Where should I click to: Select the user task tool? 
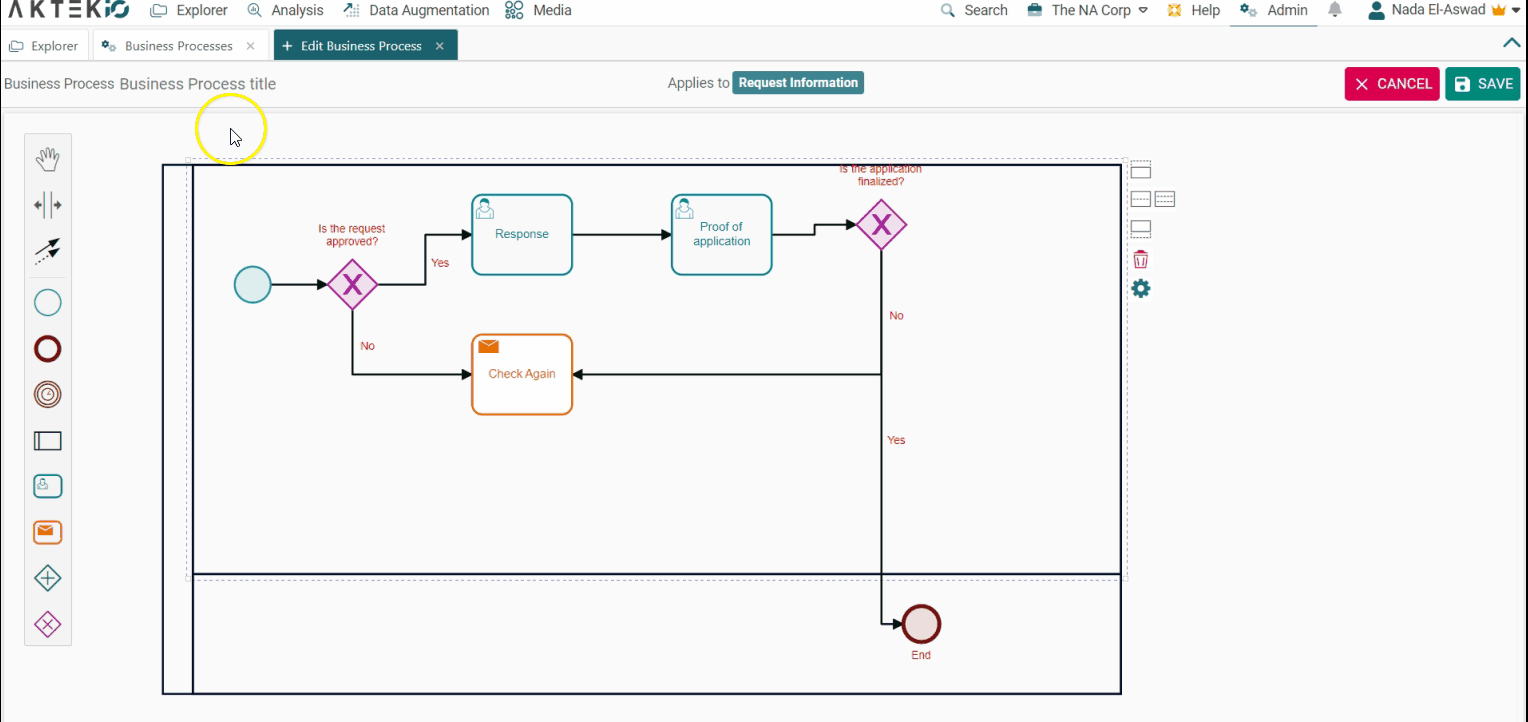[47, 486]
